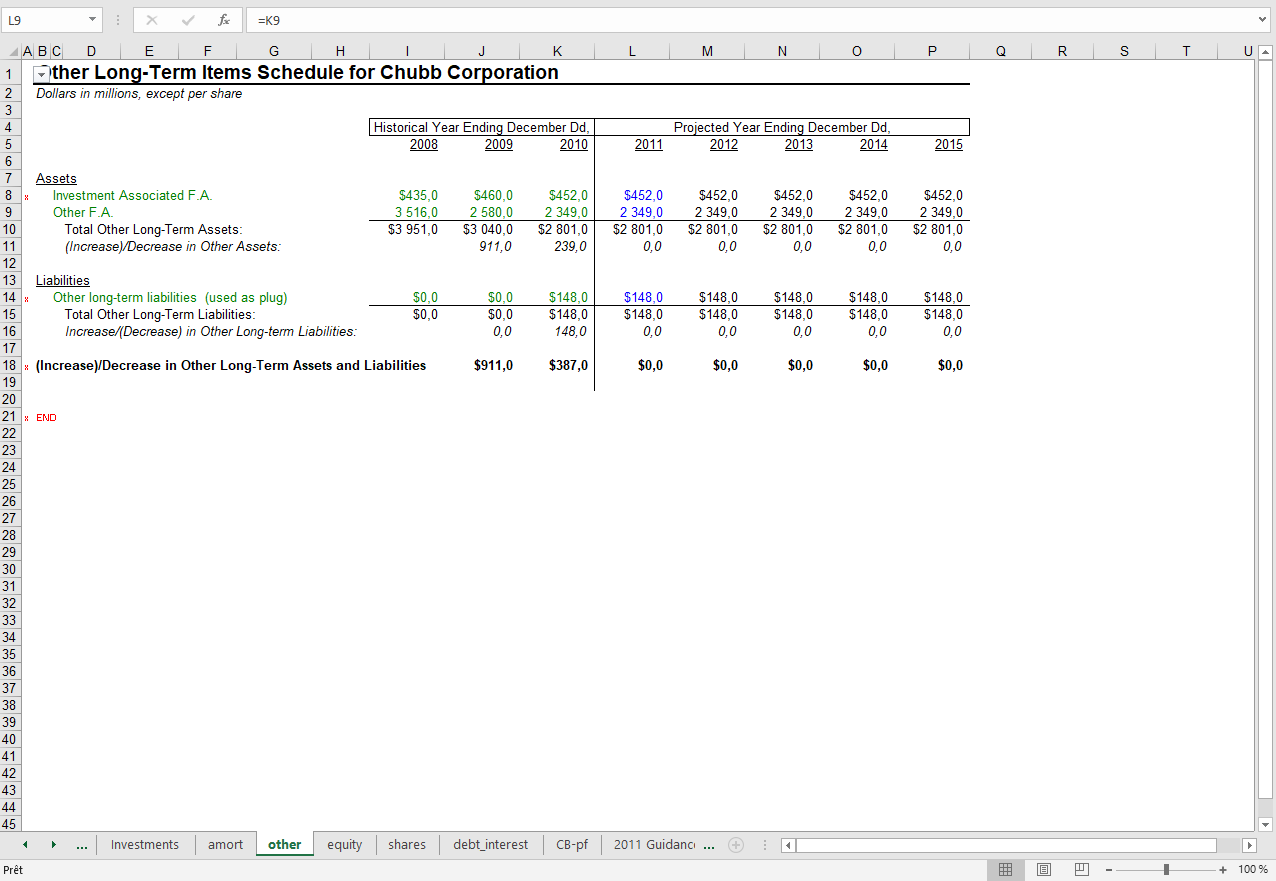Click Historical Year Ending December header
This screenshot has width=1276, height=881.
tap(482, 128)
